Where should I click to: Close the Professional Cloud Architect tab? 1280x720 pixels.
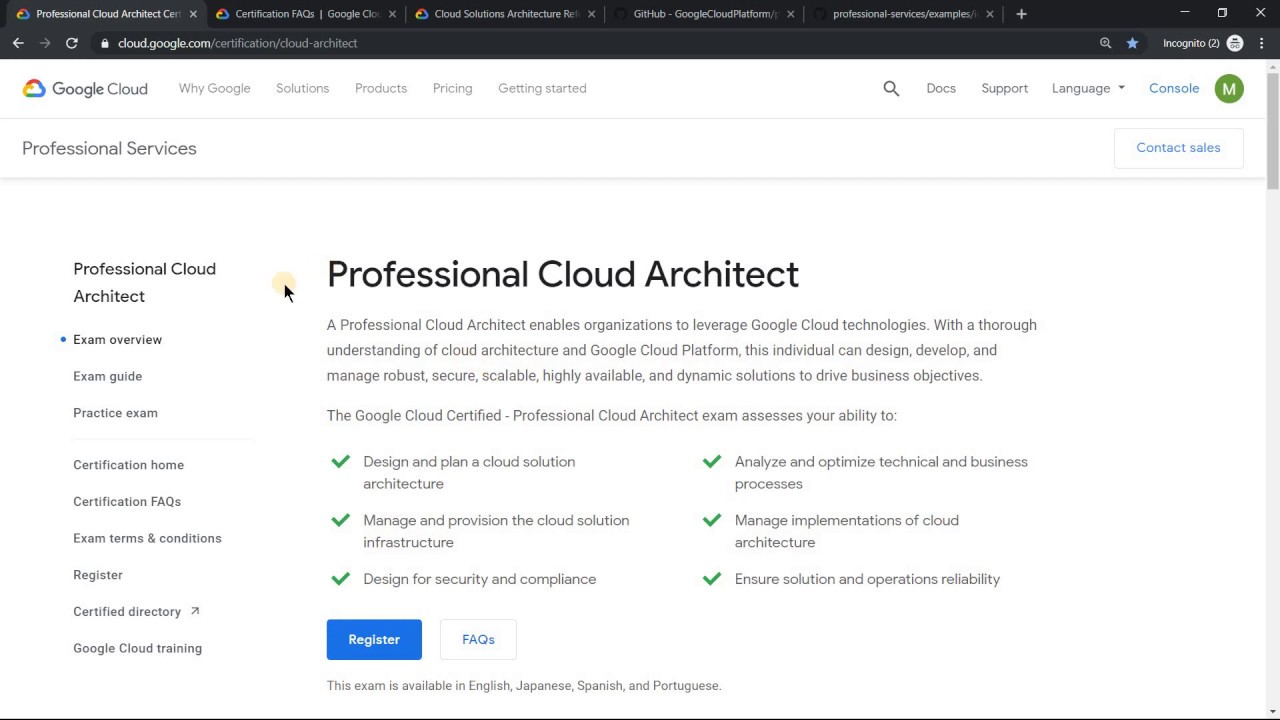click(193, 14)
